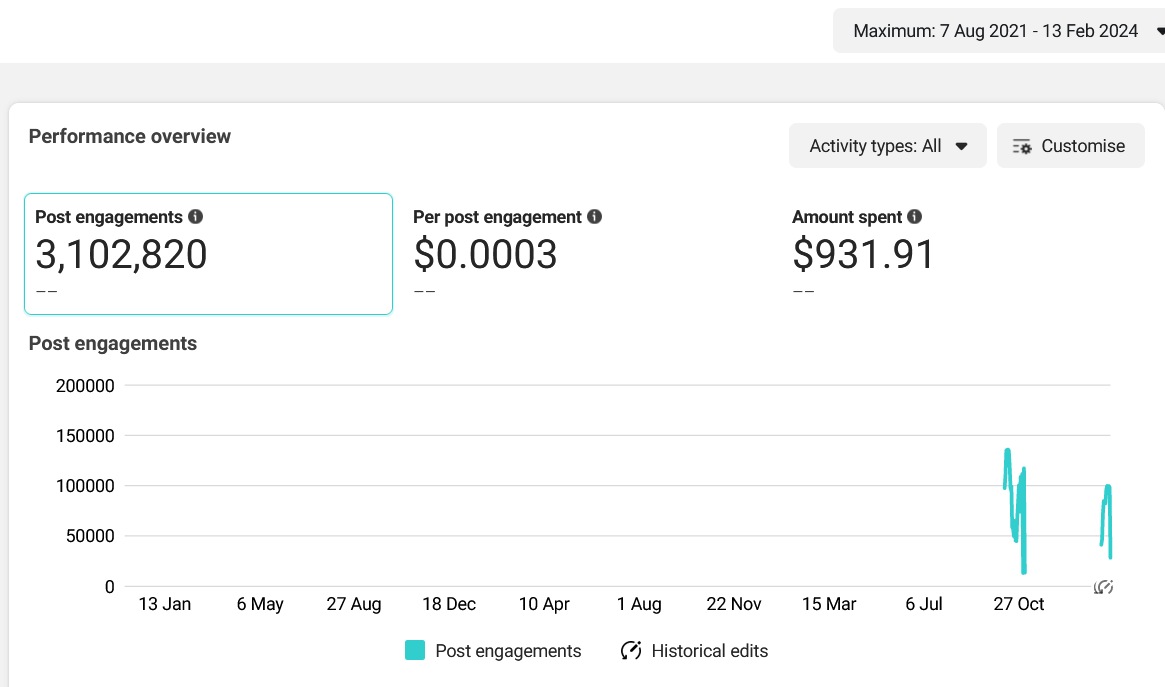Click the info icon next to Amount spent
This screenshot has width=1165, height=687.
tap(915, 217)
